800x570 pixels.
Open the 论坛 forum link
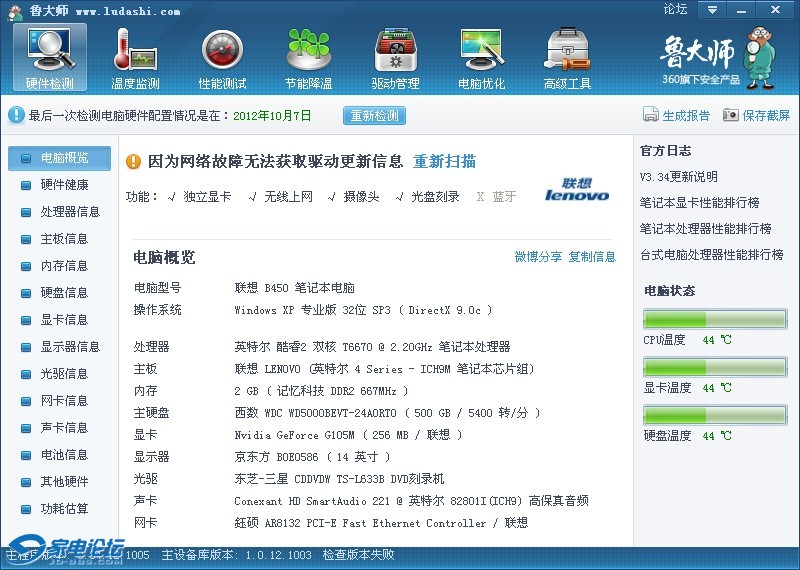[675, 9]
